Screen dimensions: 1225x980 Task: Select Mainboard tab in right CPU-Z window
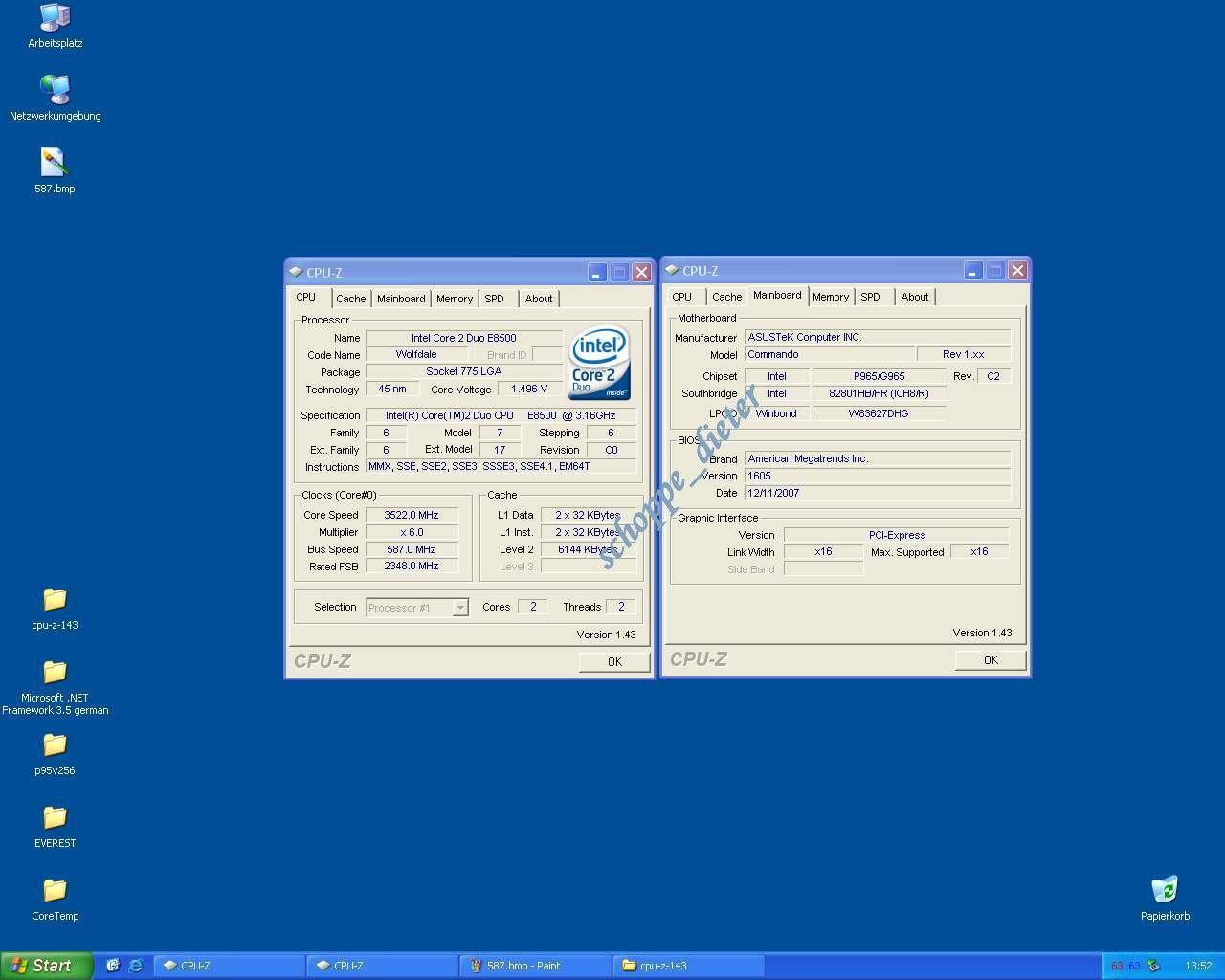[777, 296]
